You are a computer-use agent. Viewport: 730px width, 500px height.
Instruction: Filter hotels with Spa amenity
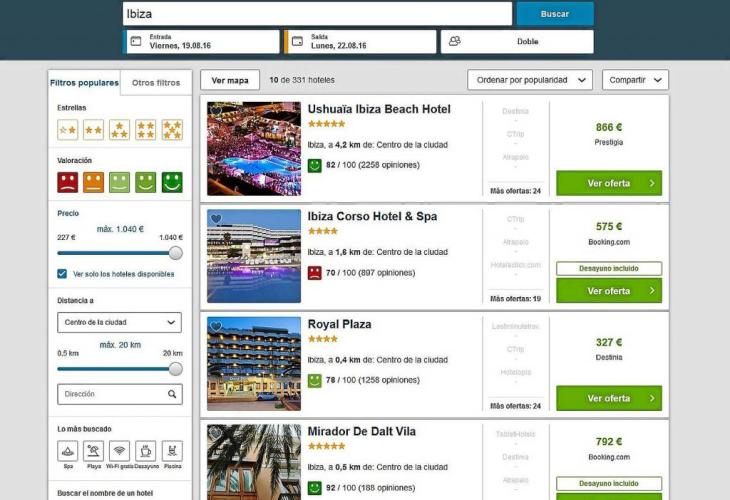[68, 451]
